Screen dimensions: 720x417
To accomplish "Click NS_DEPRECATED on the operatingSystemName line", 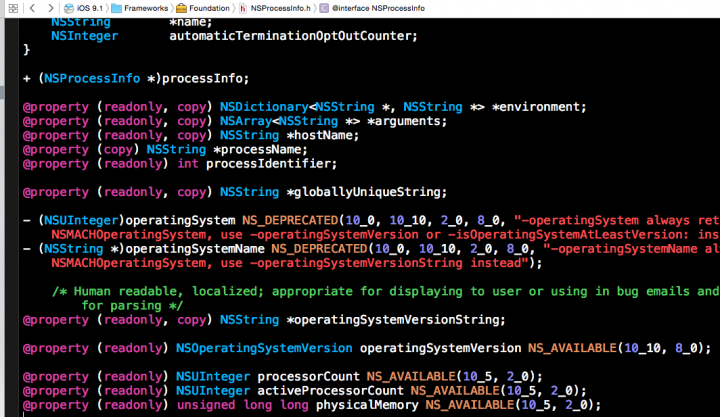I will pos(319,249).
